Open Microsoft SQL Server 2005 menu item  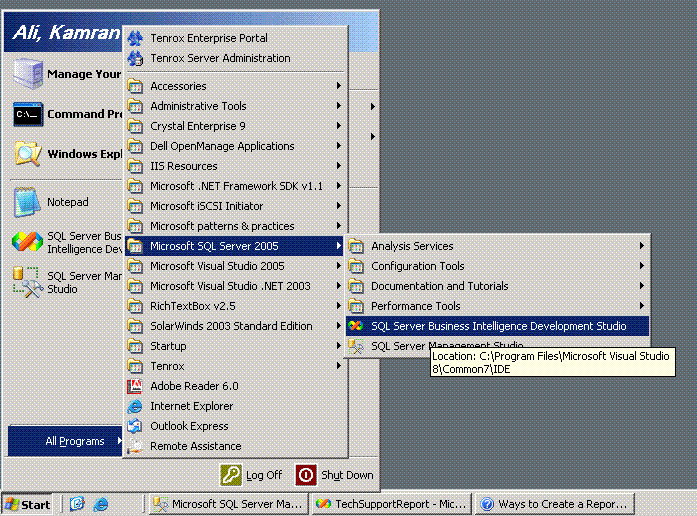pos(235,246)
